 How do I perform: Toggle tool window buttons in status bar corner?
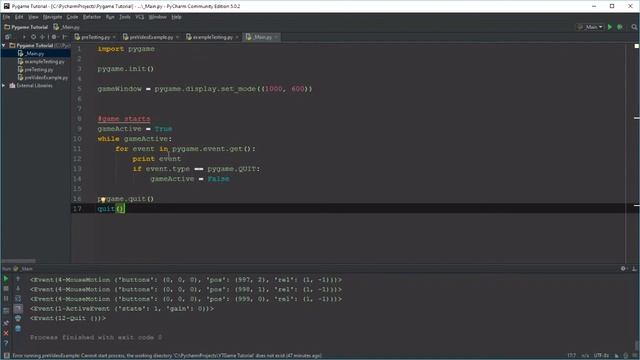click(x=6, y=356)
